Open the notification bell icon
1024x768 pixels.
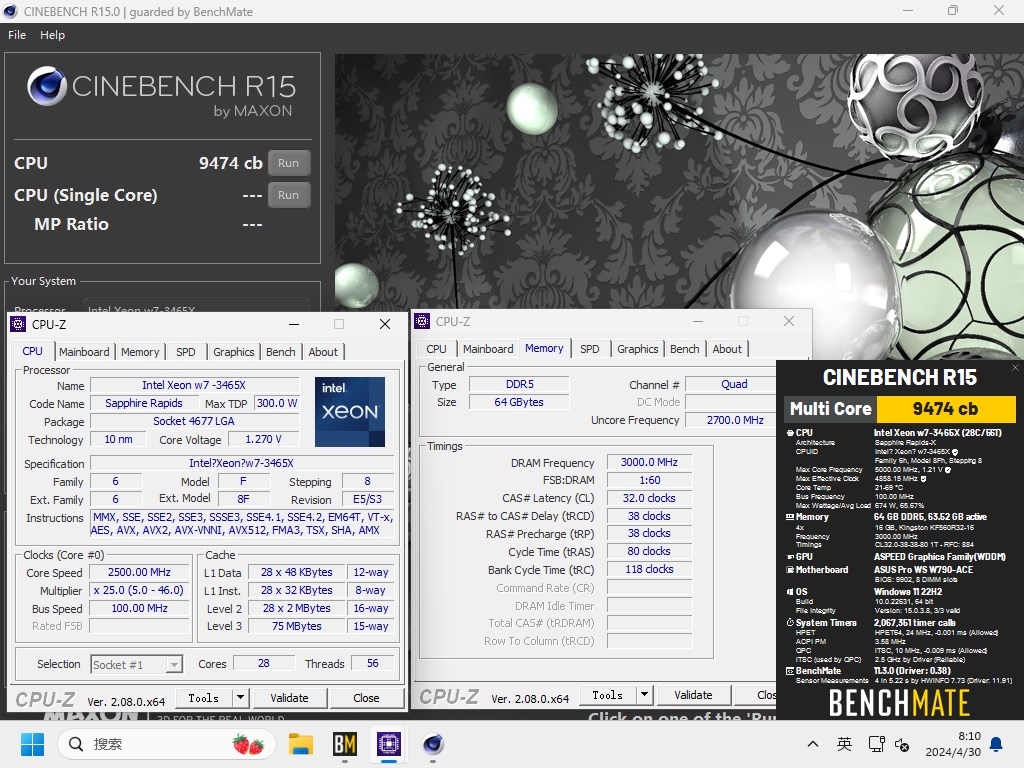(997, 744)
